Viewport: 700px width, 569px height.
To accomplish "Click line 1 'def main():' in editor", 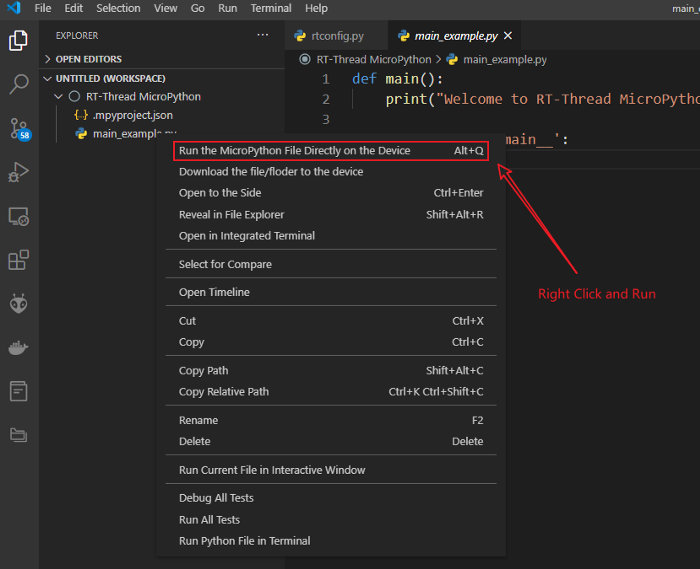I will click(397, 79).
